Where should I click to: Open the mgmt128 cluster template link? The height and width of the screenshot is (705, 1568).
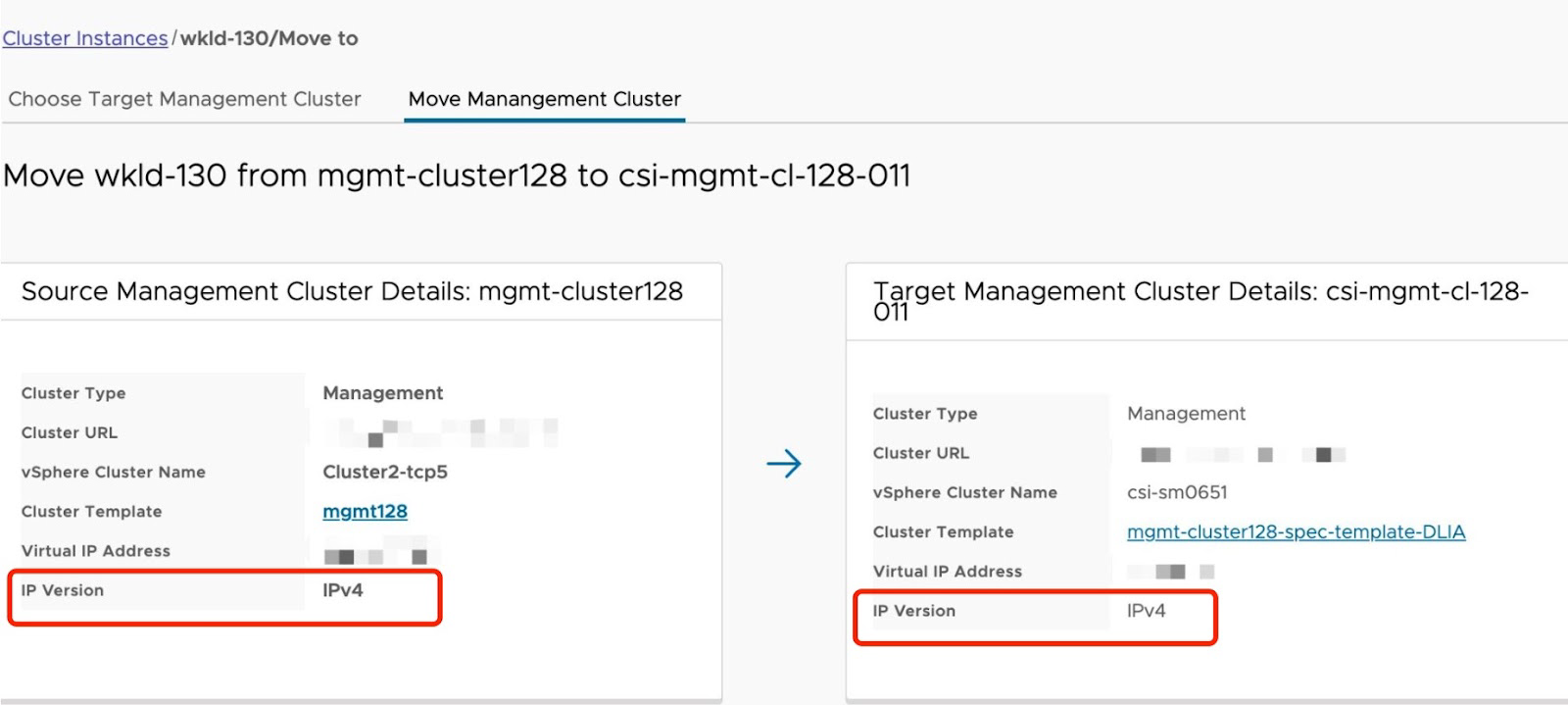click(365, 511)
